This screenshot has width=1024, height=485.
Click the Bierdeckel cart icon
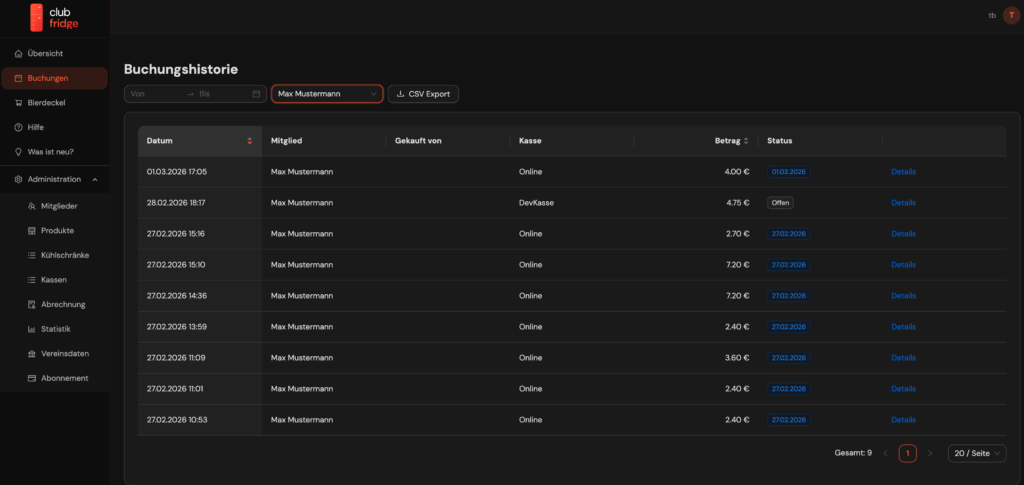click(18, 103)
